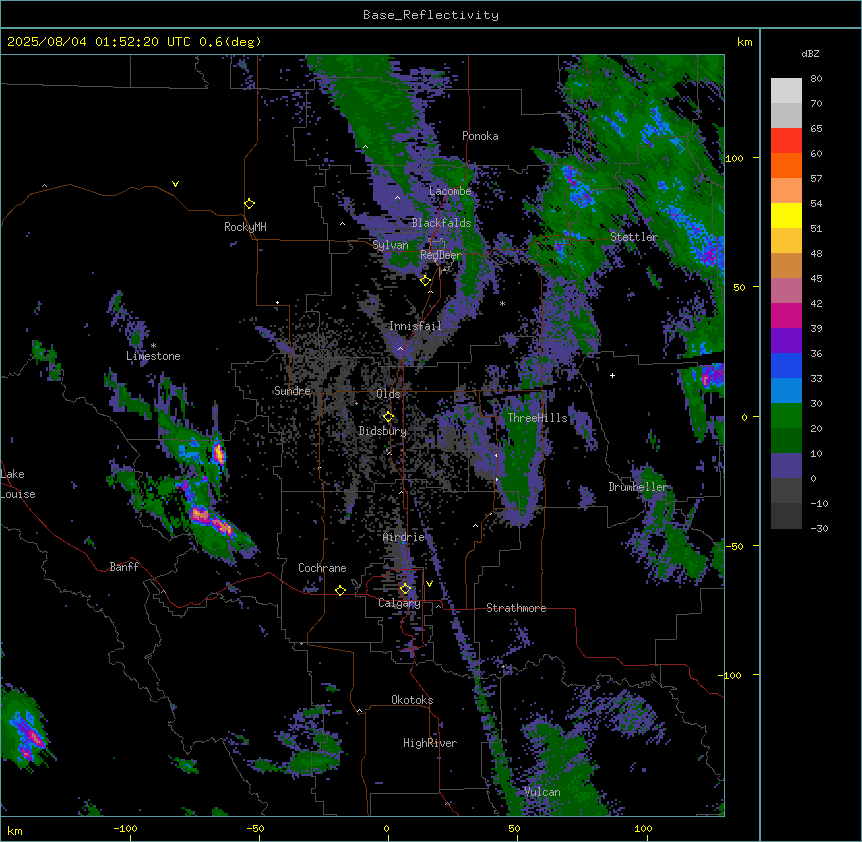Click the yellow diamond marker below Cochrane
The height and width of the screenshot is (842, 862).
[x=340, y=590]
